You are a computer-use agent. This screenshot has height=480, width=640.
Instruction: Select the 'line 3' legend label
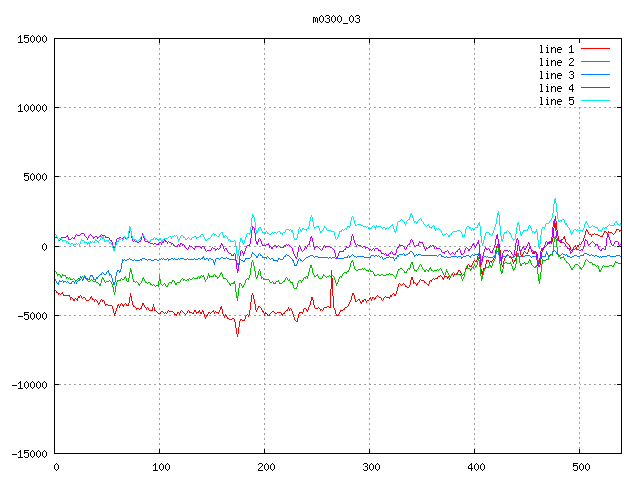point(556,75)
